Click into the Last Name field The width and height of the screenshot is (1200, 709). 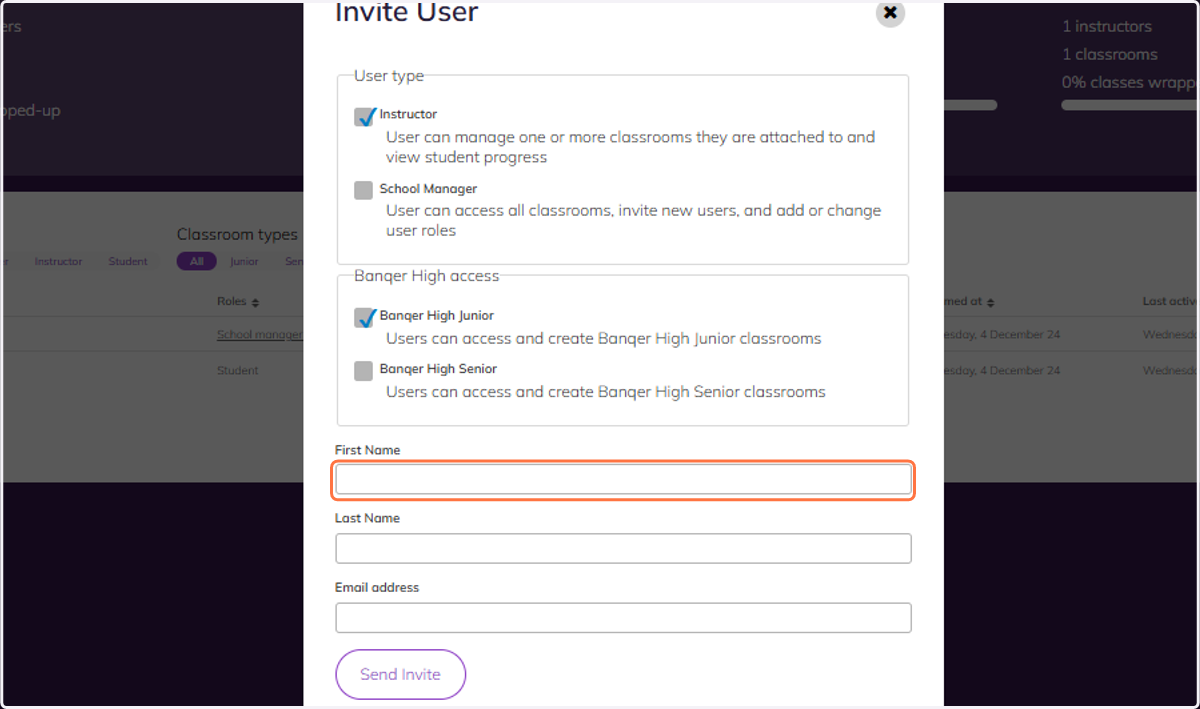click(623, 549)
